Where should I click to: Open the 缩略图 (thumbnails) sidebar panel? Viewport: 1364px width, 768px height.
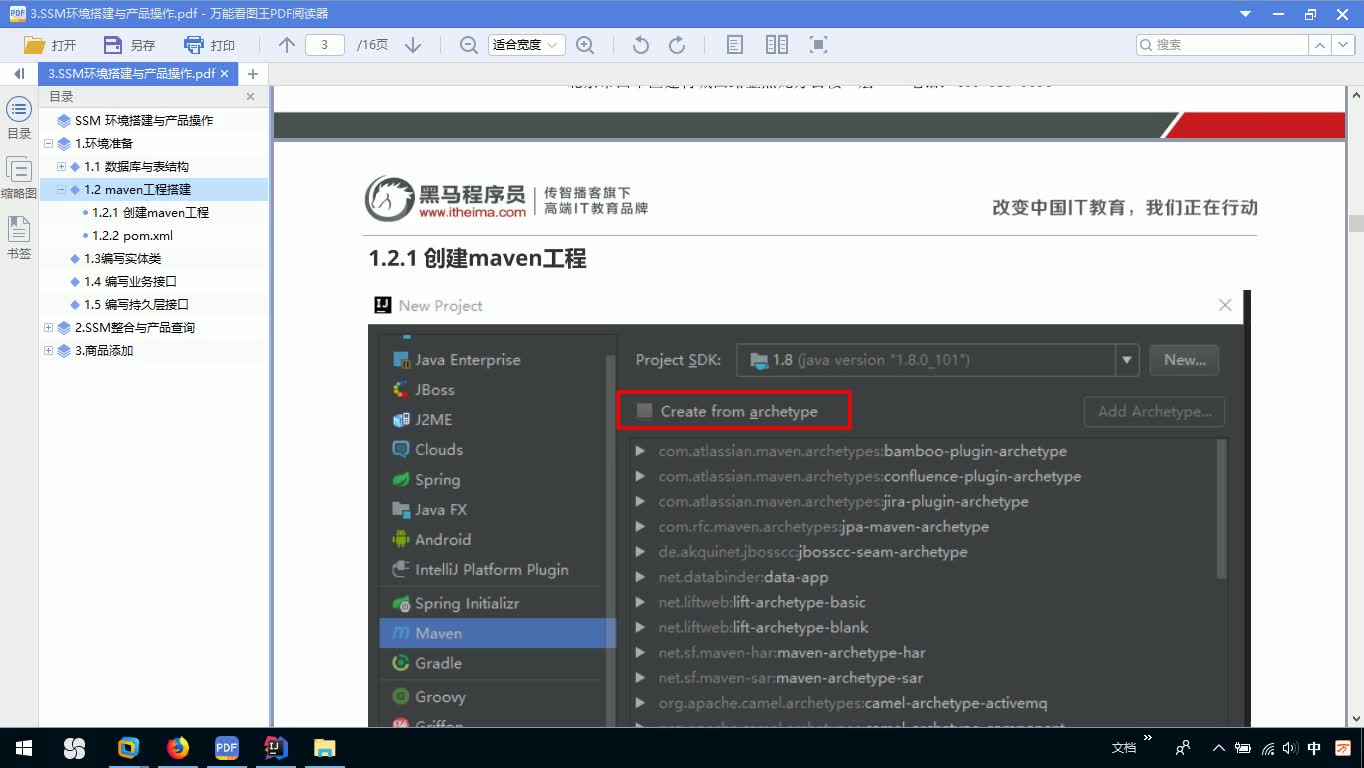click(x=19, y=179)
